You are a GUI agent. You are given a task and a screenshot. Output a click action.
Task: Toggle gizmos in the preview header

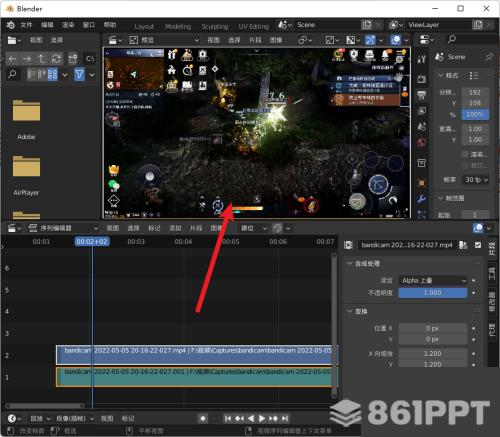coord(370,40)
